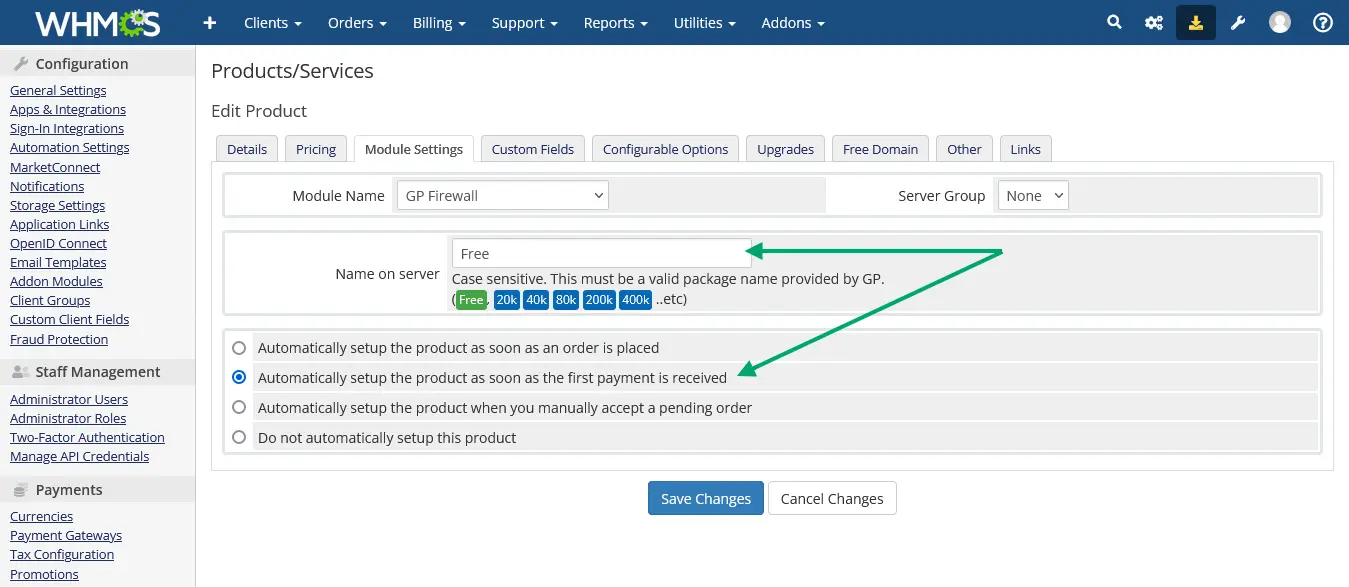Open the help question mark icon
Image resolution: width=1349 pixels, height=587 pixels.
(1323, 22)
